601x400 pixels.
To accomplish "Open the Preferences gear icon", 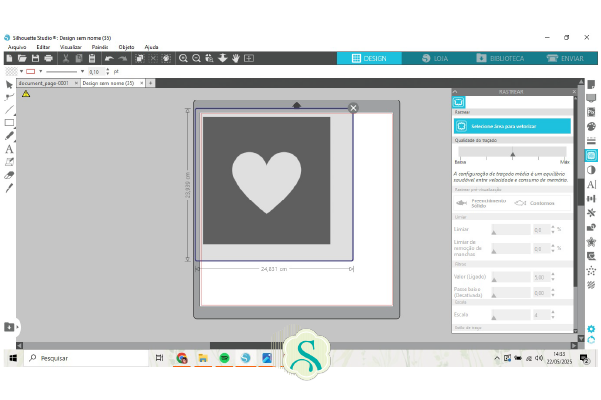I will pos(591,329).
